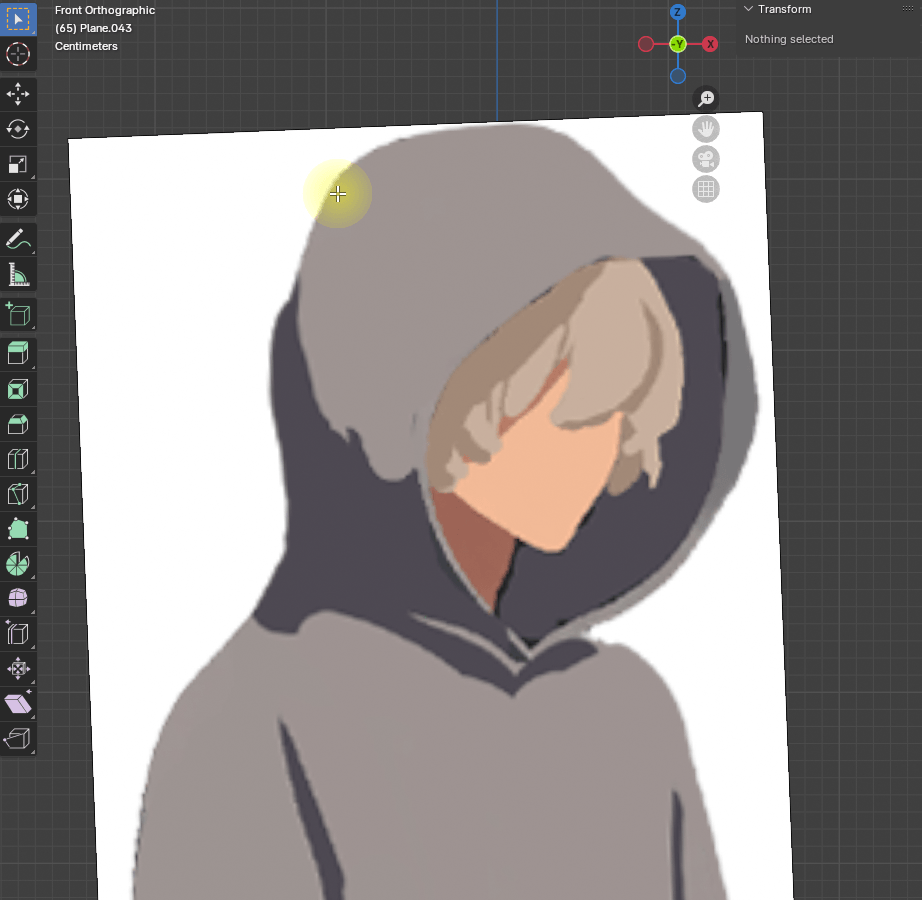This screenshot has width=922, height=900.
Task: Click the "Nothing selected" text
Action: [789, 39]
